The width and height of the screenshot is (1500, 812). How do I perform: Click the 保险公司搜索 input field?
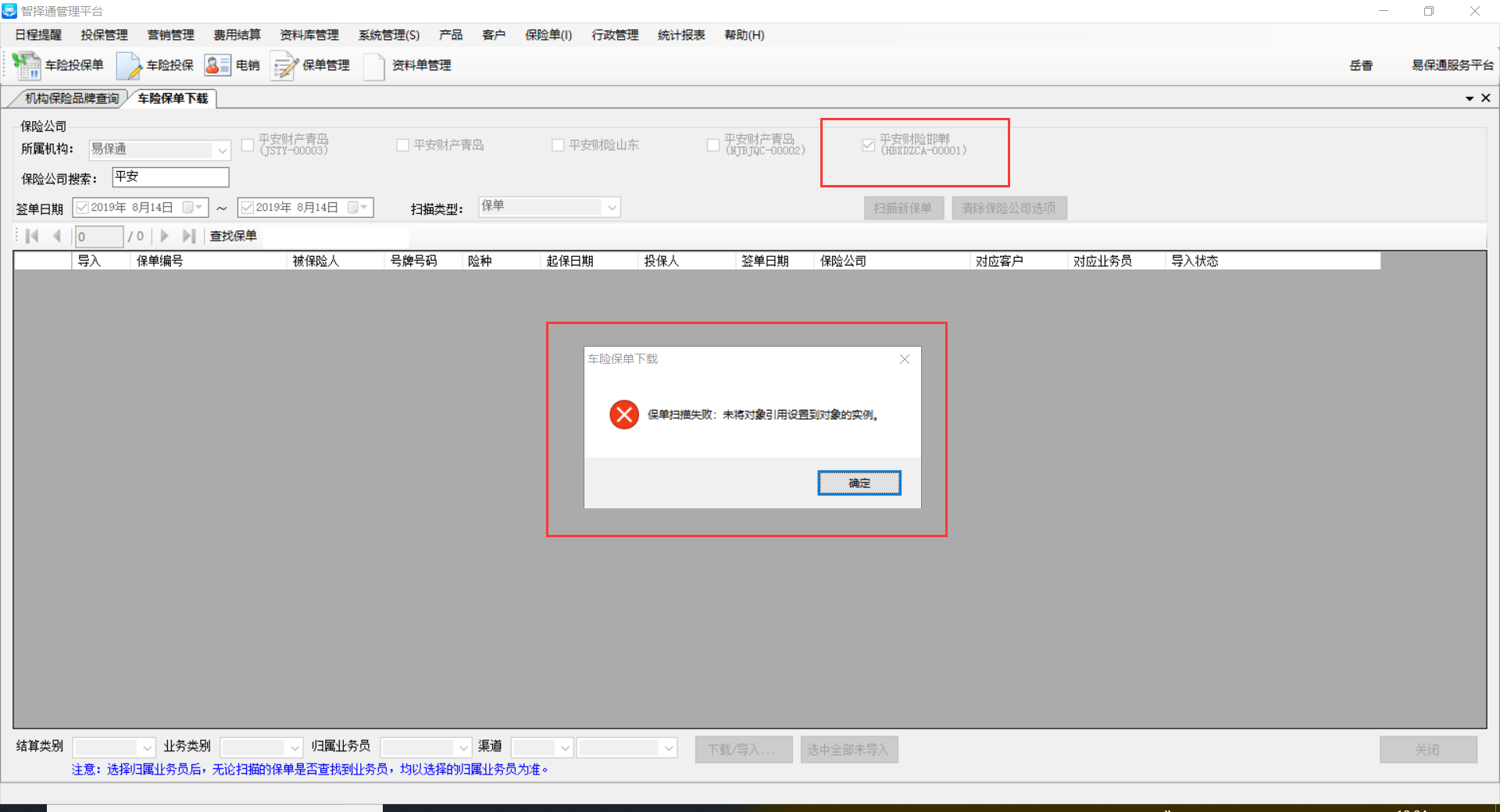click(170, 177)
